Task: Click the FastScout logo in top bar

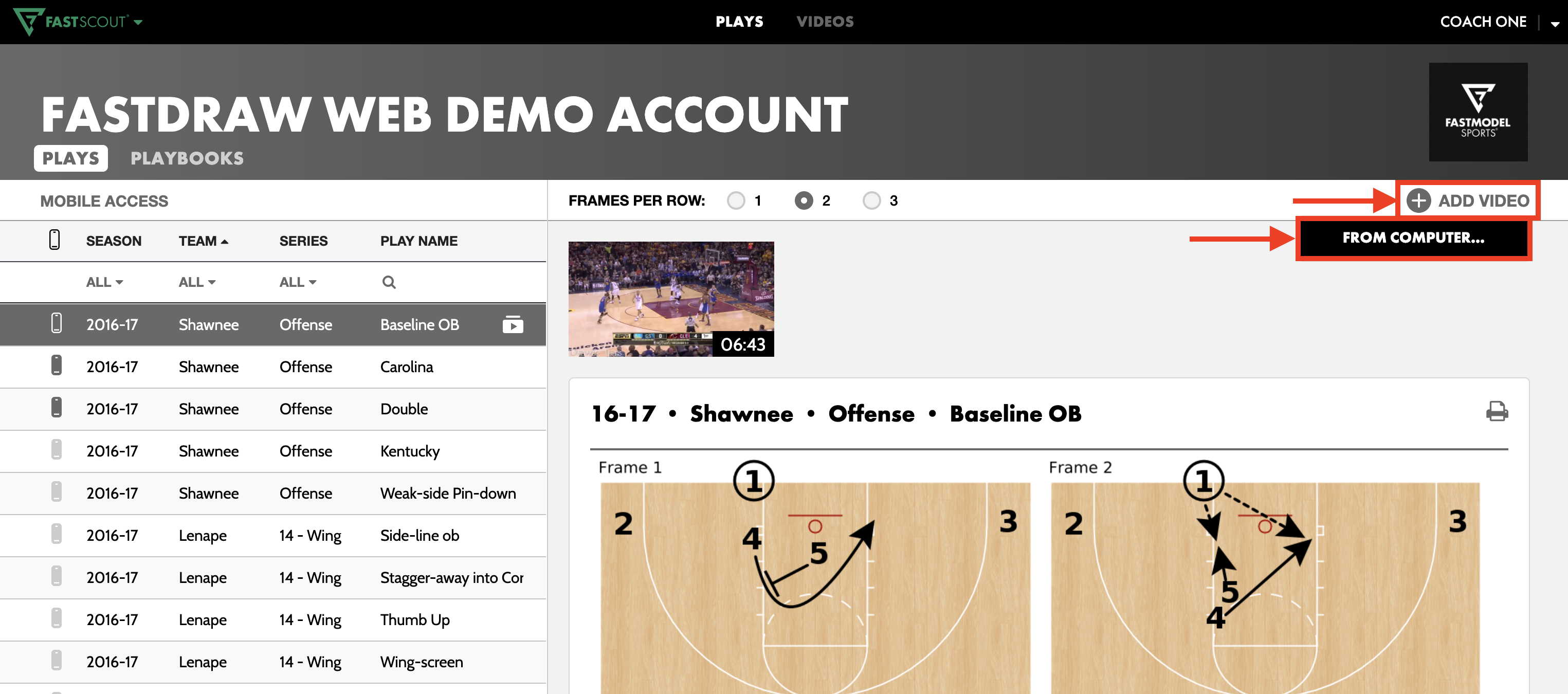Action: point(76,22)
